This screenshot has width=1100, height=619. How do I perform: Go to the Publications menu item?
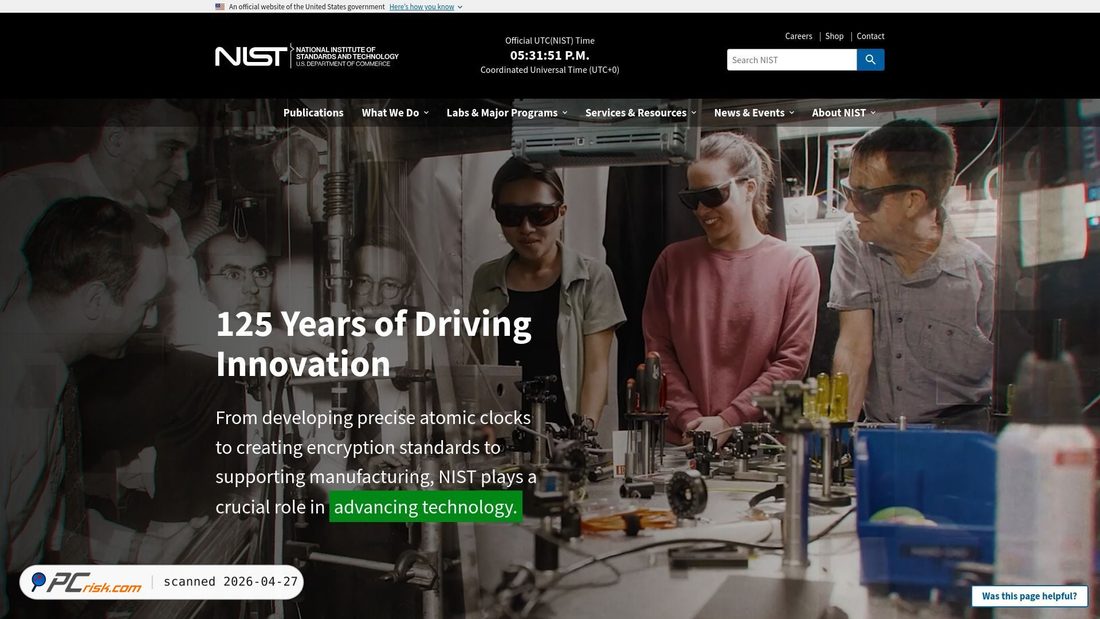(x=313, y=113)
